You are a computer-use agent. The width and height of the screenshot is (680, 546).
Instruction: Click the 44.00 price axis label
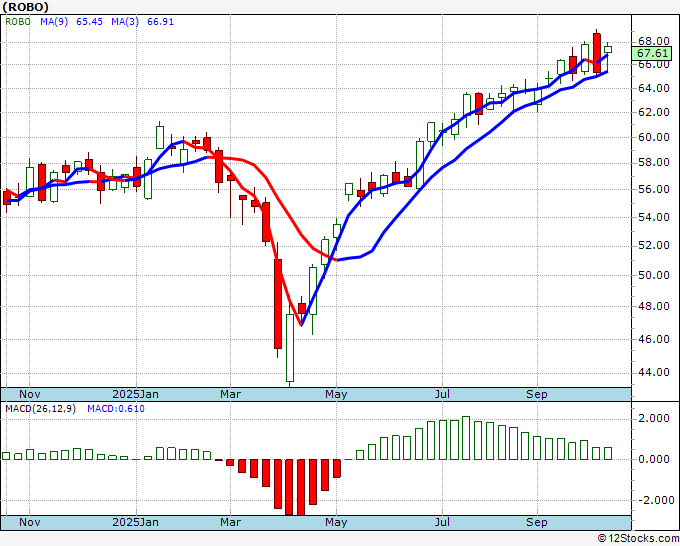pyautogui.click(x=654, y=372)
